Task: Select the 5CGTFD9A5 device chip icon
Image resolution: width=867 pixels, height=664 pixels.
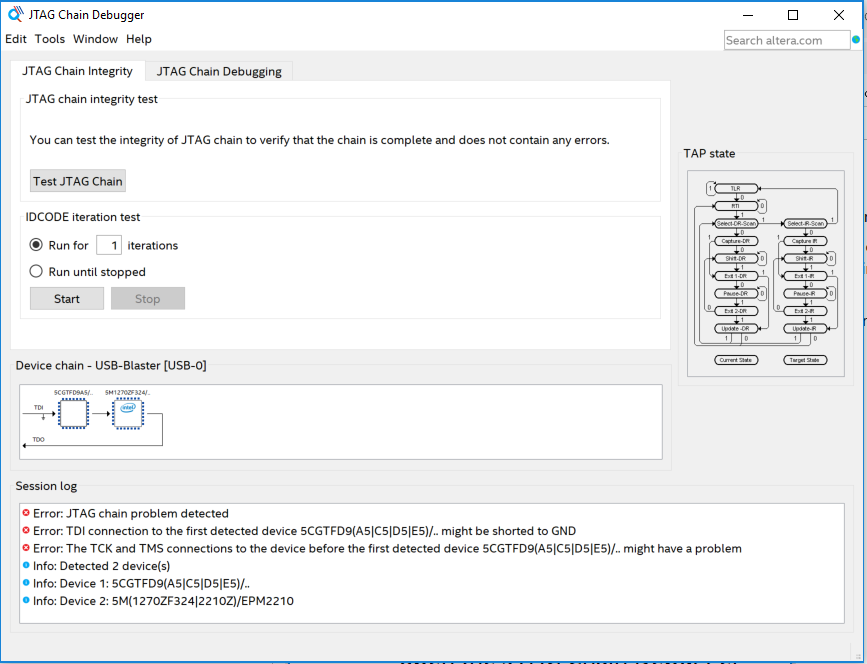Action: point(73,413)
